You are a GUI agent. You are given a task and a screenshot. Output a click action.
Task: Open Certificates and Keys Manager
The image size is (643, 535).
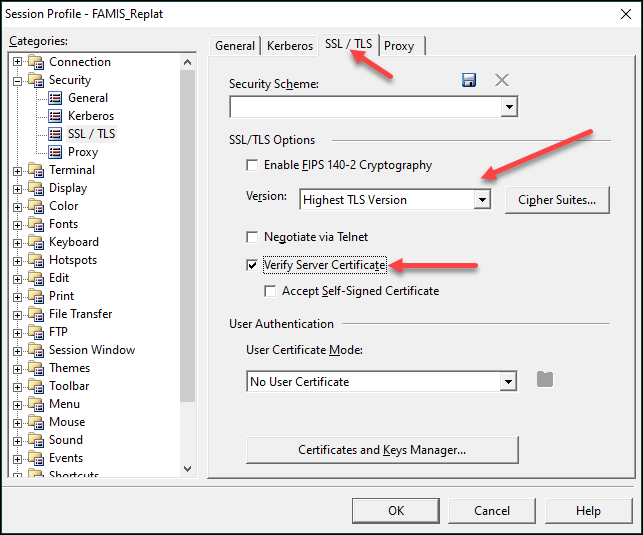point(382,450)
